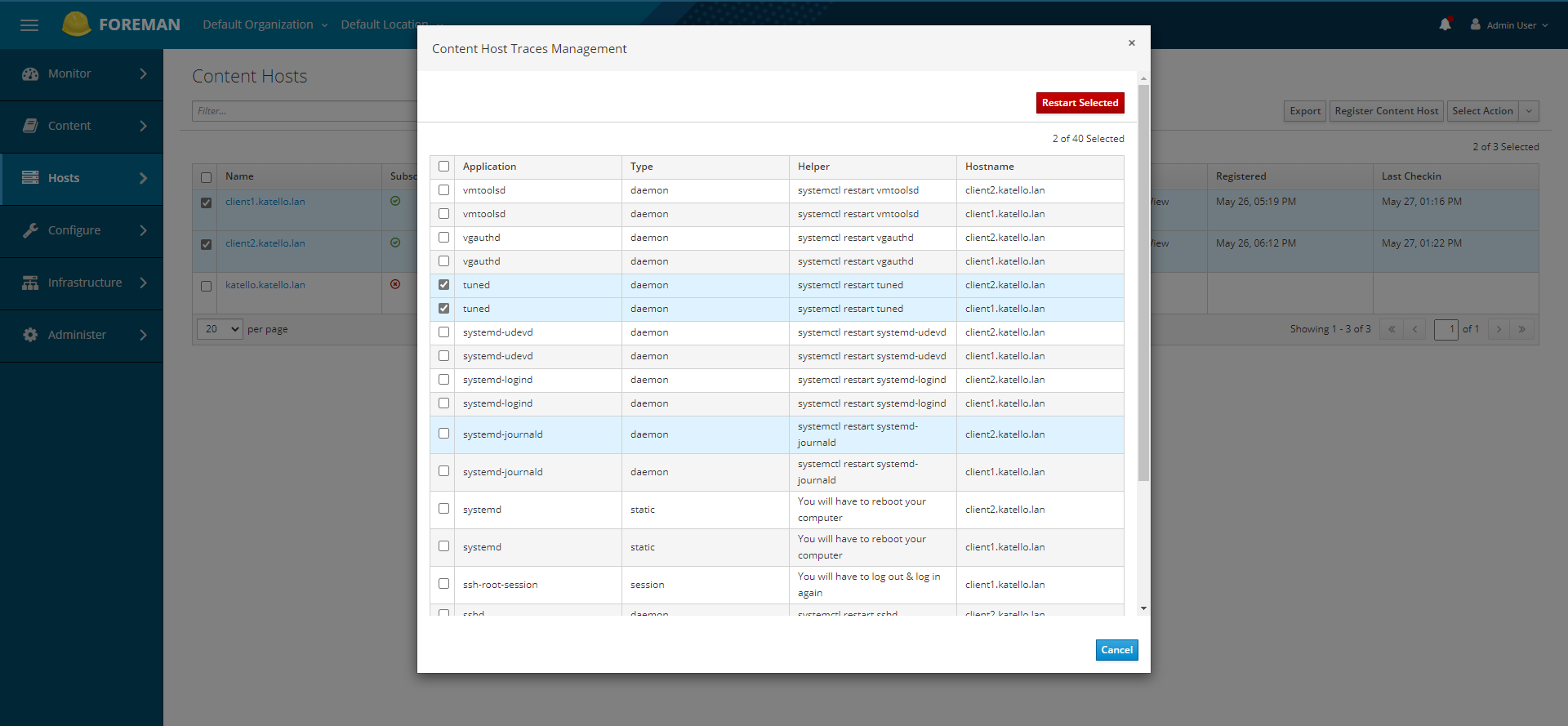Check vgauthd row for client1.katello.lan
This screenshot has height=726, width=1568.
tap(443, 261)
